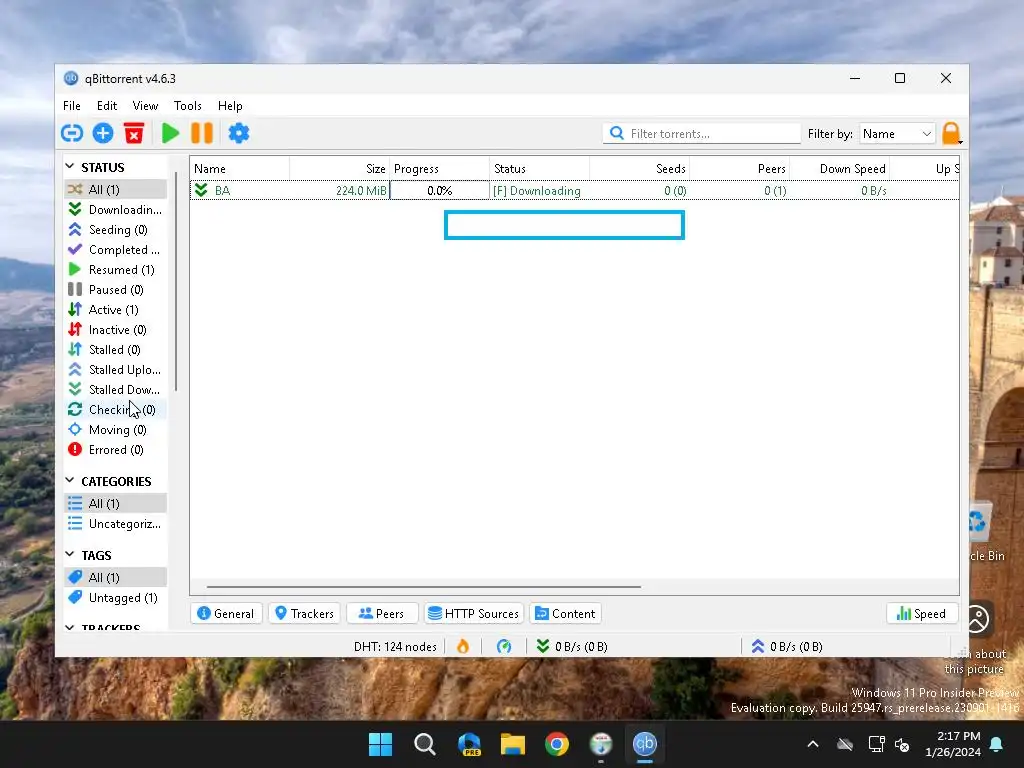Click the flame connection status icon
Screen dimensions: 1024x768
click(x=463, y=647)
